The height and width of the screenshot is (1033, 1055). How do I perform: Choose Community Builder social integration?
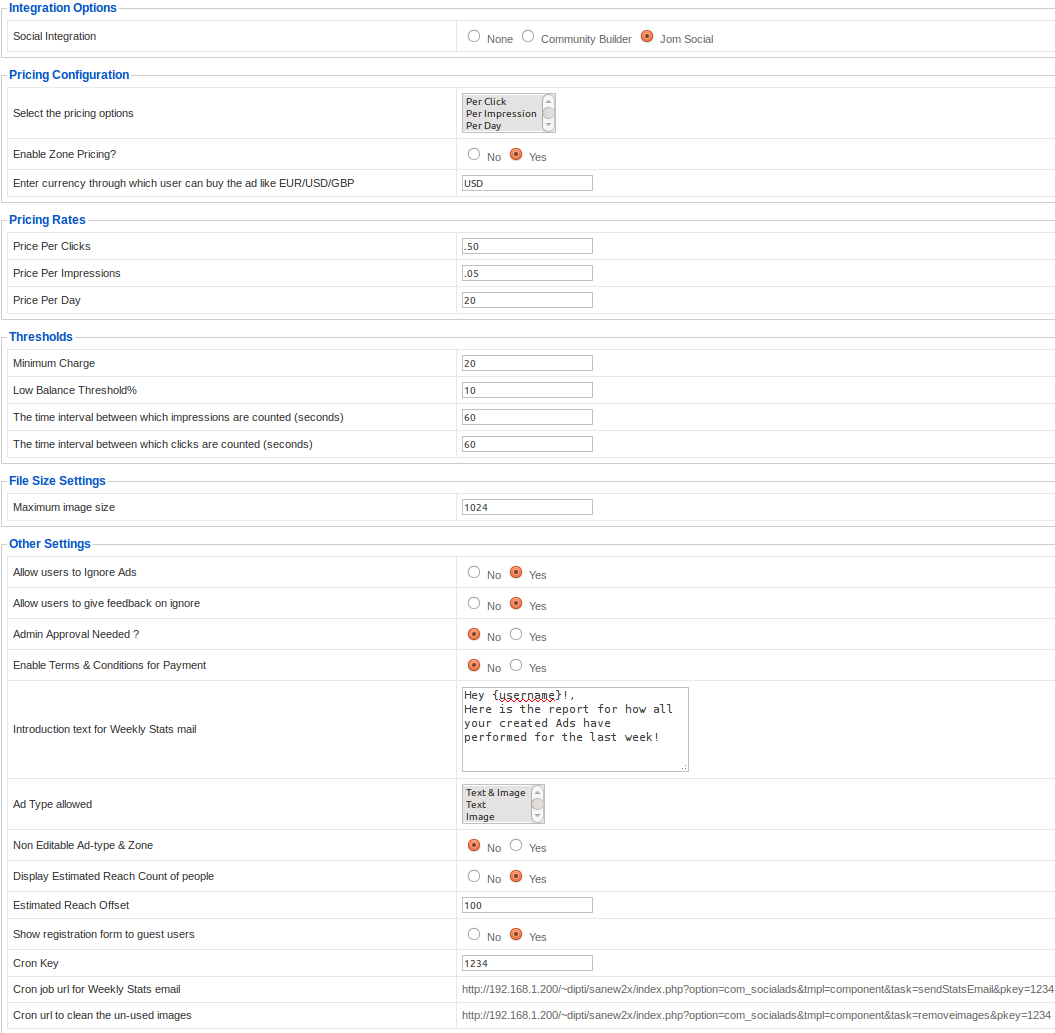[527, 35]
